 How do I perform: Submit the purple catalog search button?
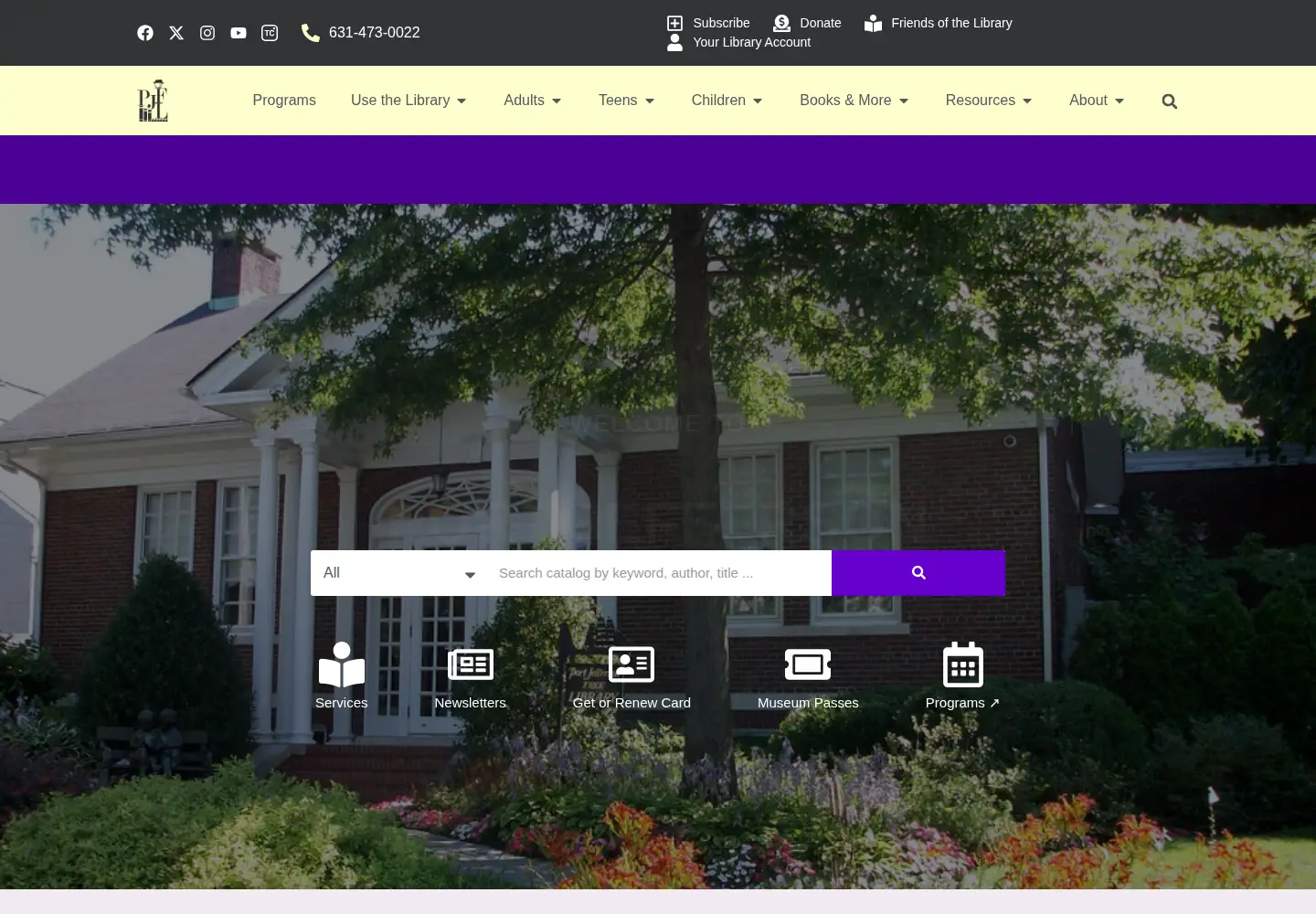click(x=918, y=573)
